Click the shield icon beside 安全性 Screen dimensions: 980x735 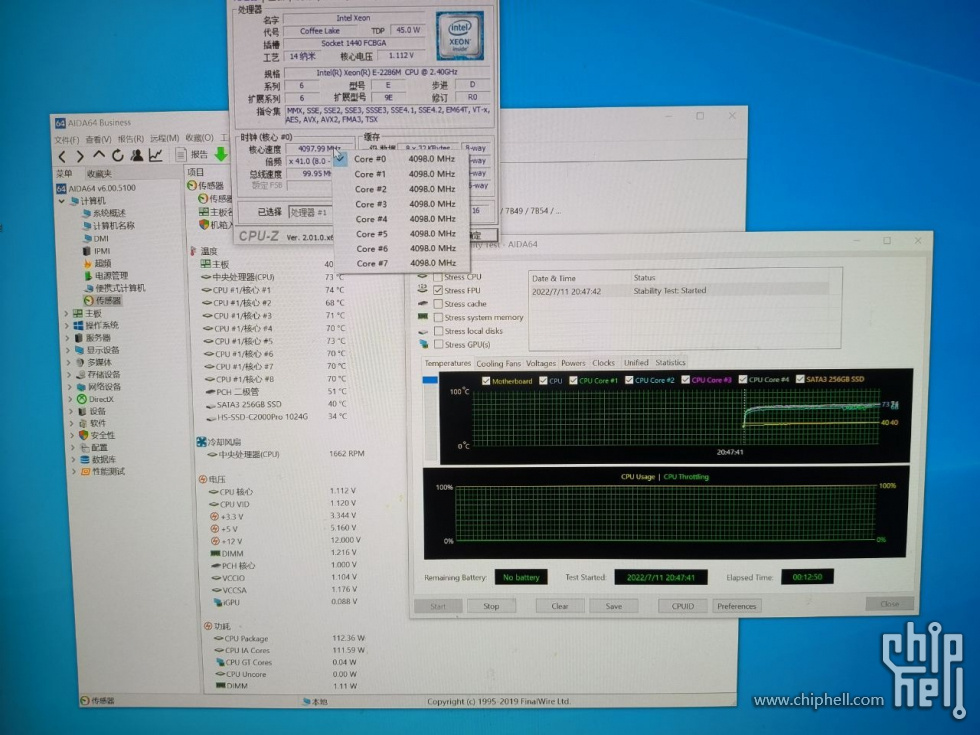[83, 435]
